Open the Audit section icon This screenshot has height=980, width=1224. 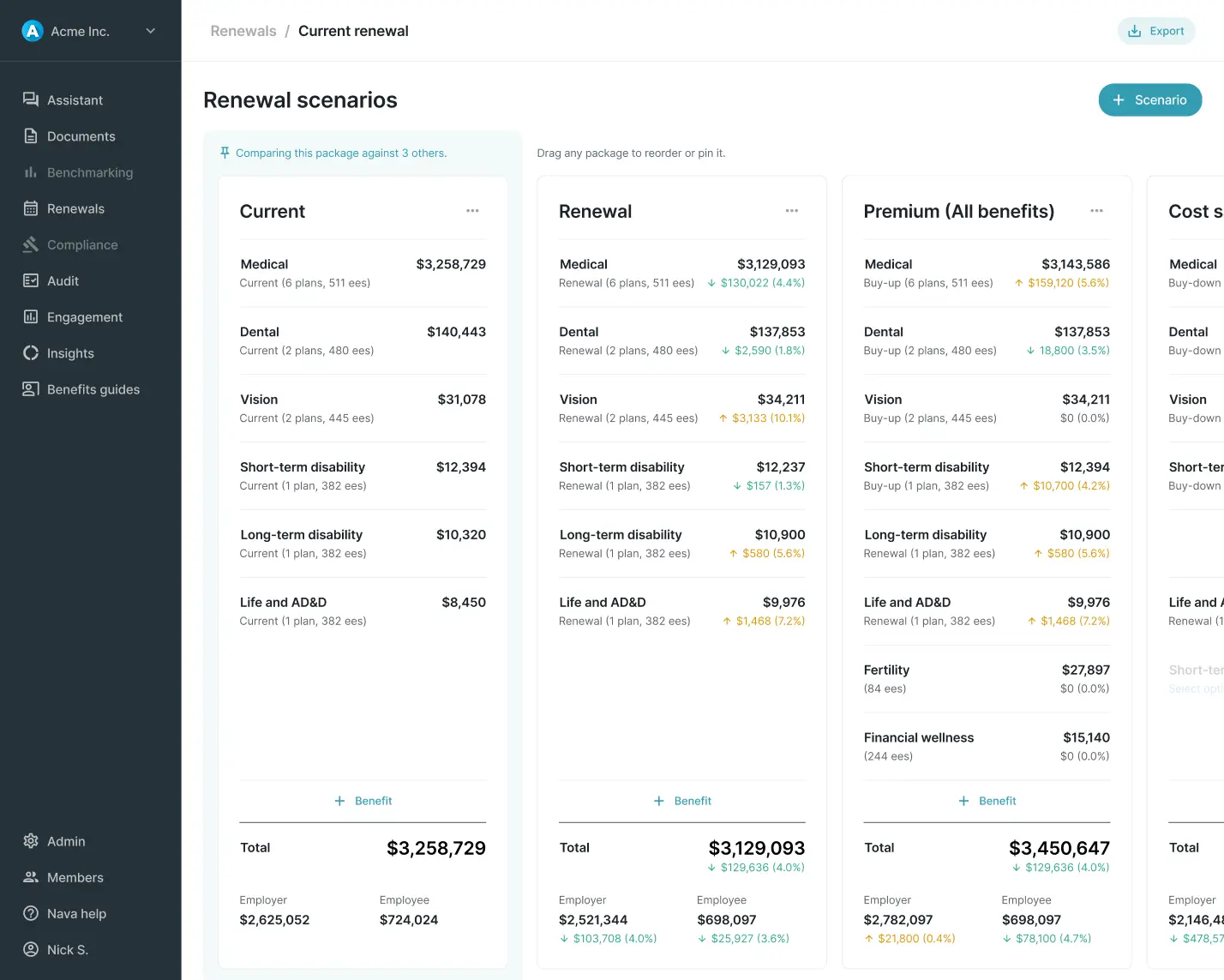tap(30, 280)
